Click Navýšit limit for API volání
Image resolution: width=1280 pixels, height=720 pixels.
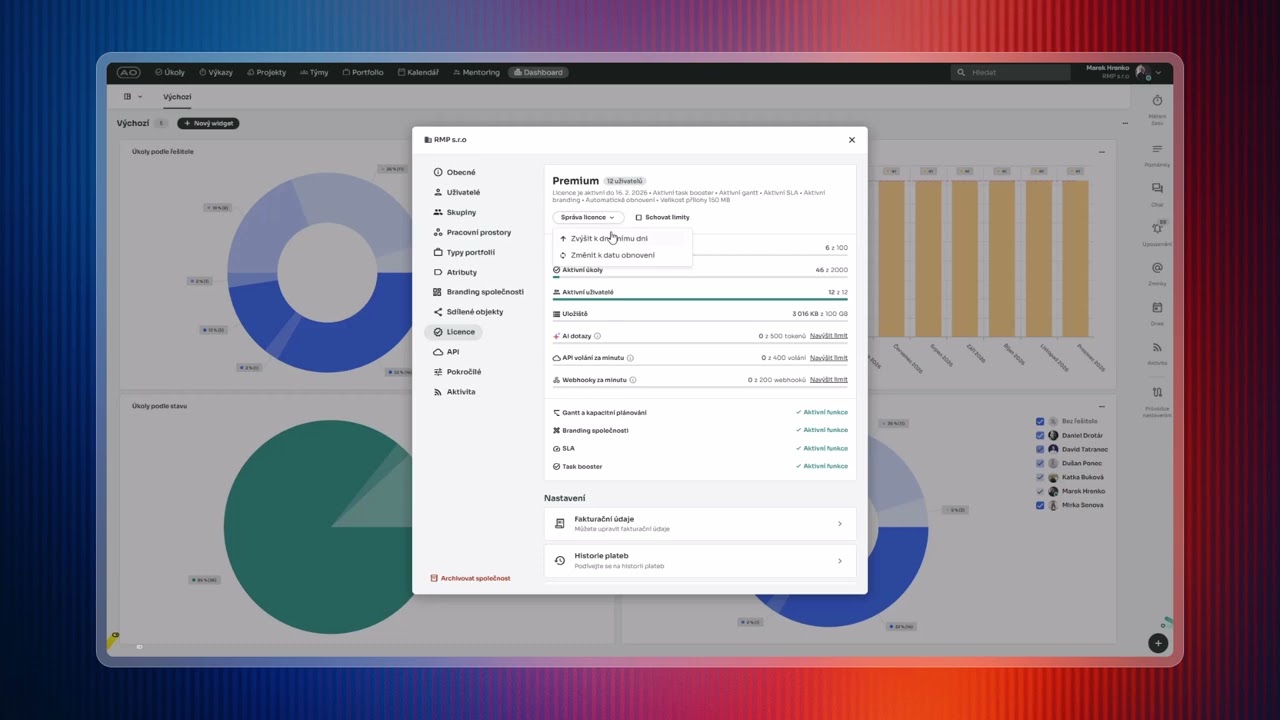coord(829,358)
